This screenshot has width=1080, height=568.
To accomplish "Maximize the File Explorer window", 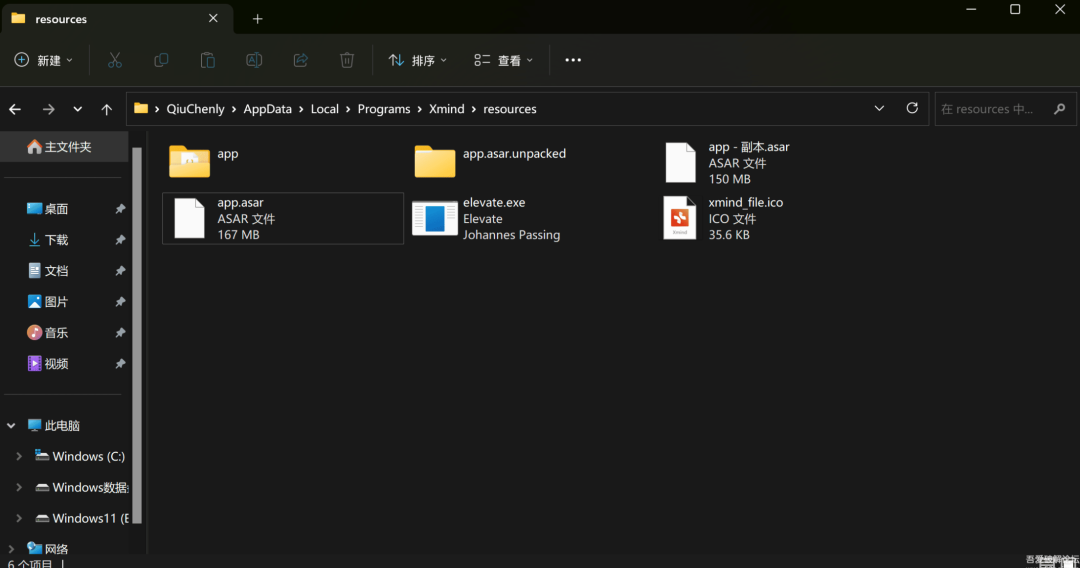I will [1015, 10].
